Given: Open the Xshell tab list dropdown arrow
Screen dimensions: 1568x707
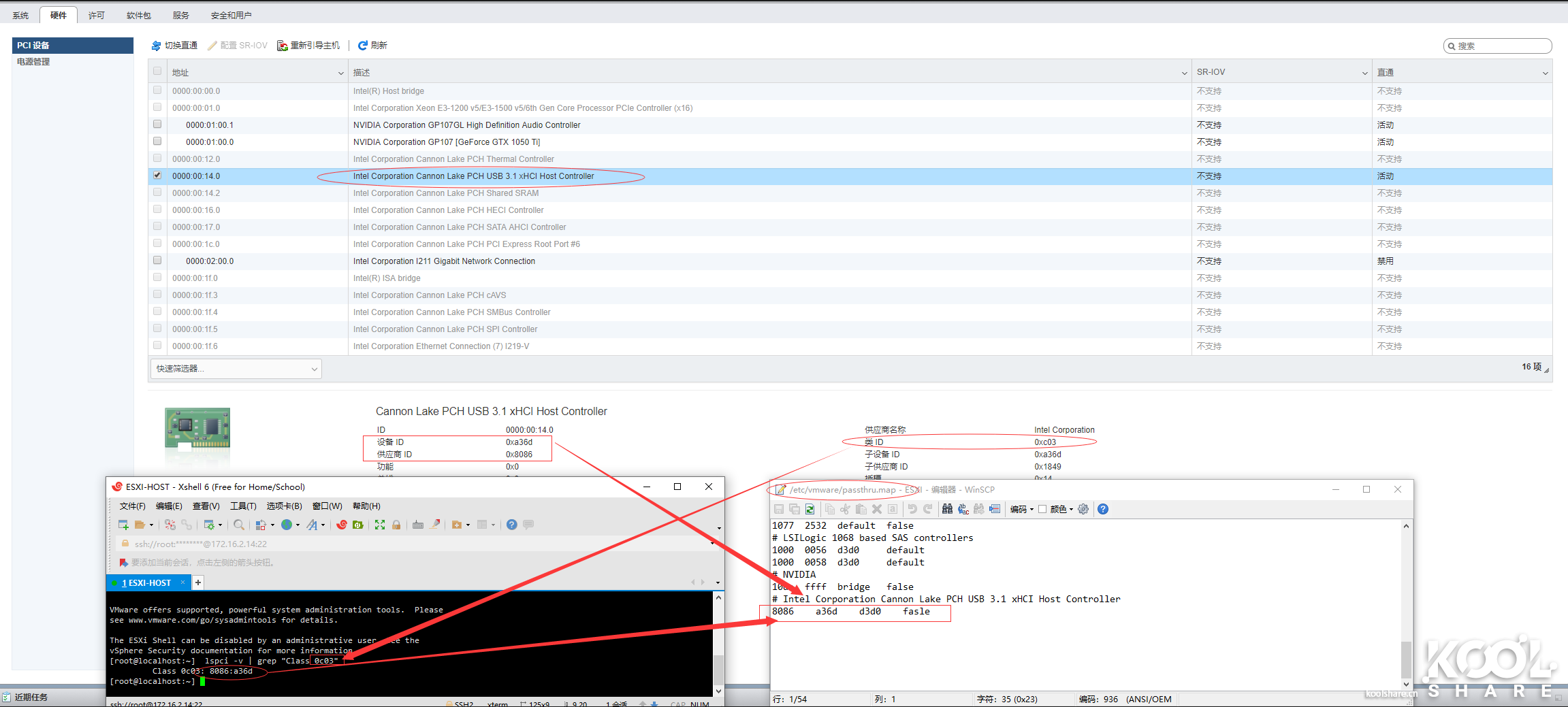Looking at the screenshot, I should click(718, 582).
